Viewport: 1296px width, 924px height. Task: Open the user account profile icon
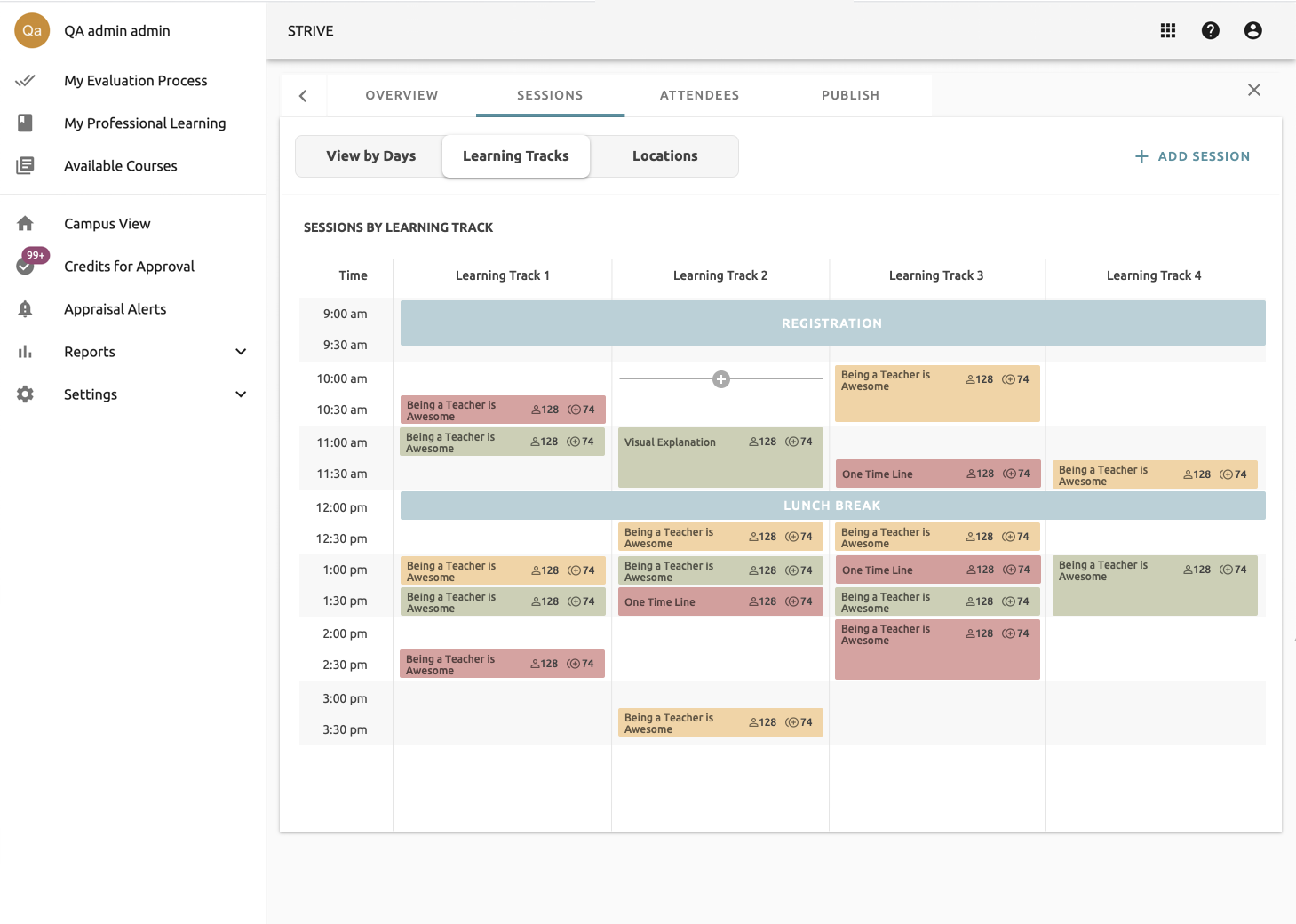point(1252,31)
